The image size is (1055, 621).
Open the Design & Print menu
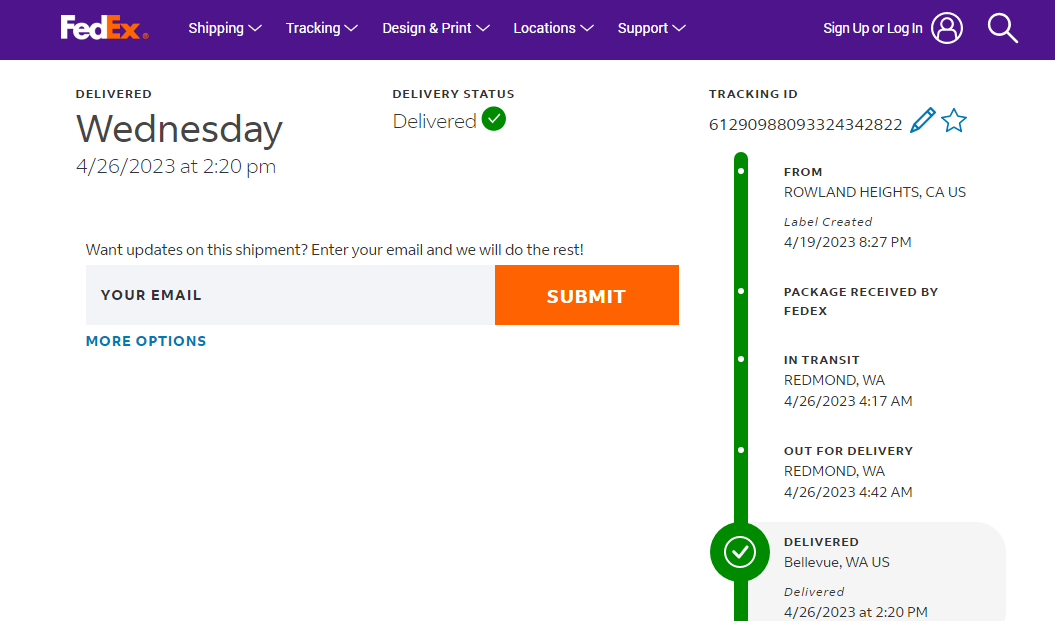click(435, 28)
